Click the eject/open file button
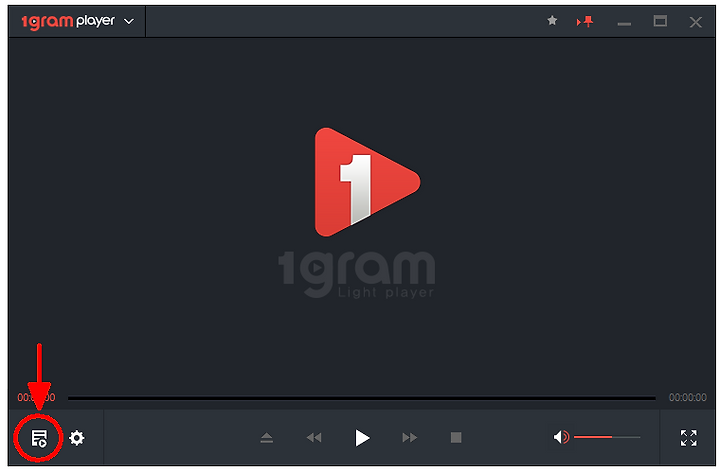Image resolution: width=720 pixels, height=472 pixels. point(266,438)
